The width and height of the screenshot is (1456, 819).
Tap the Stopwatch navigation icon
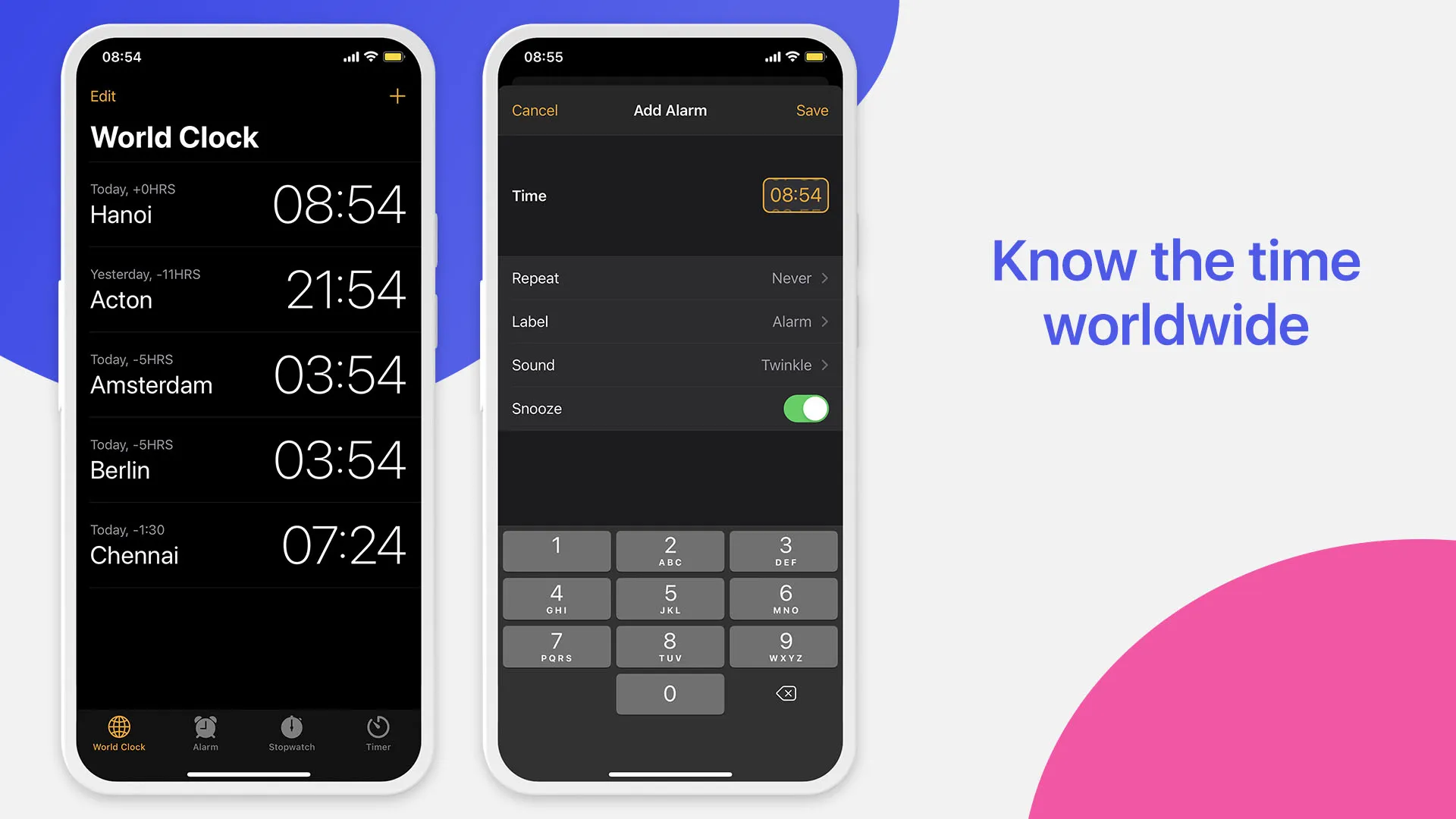click(291, 732)
